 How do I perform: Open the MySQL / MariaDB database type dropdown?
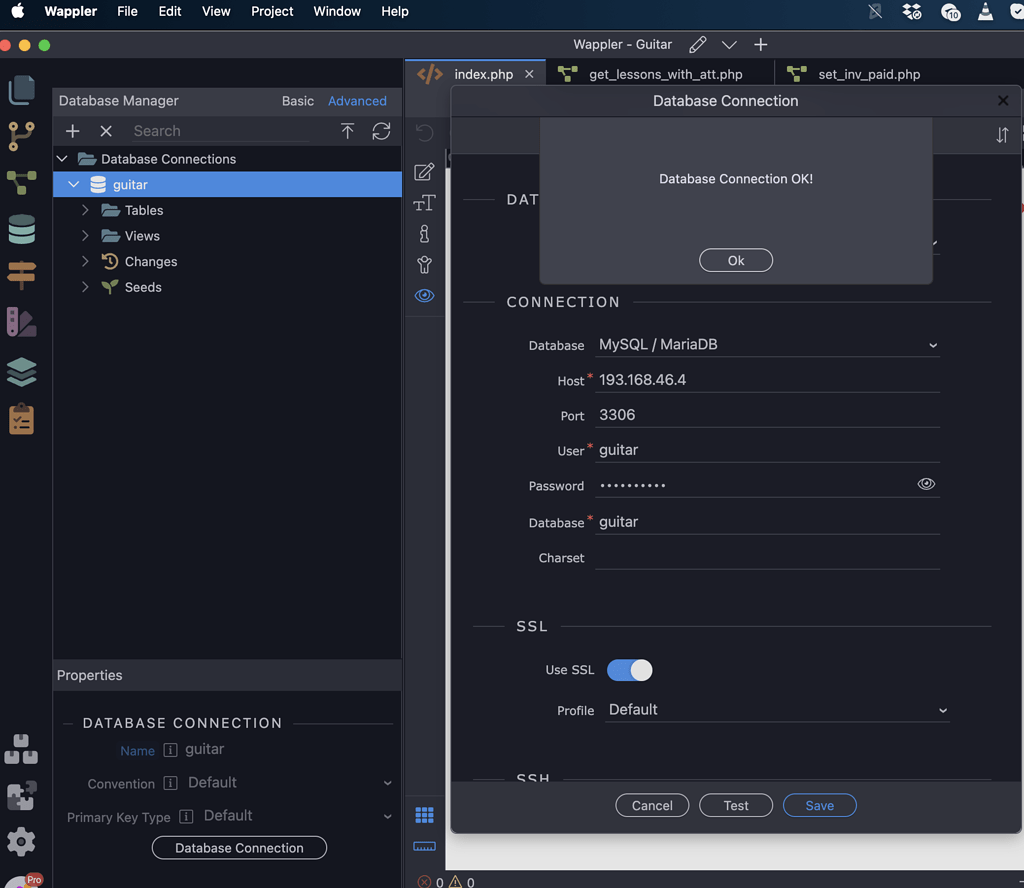[x=767, y=345]
